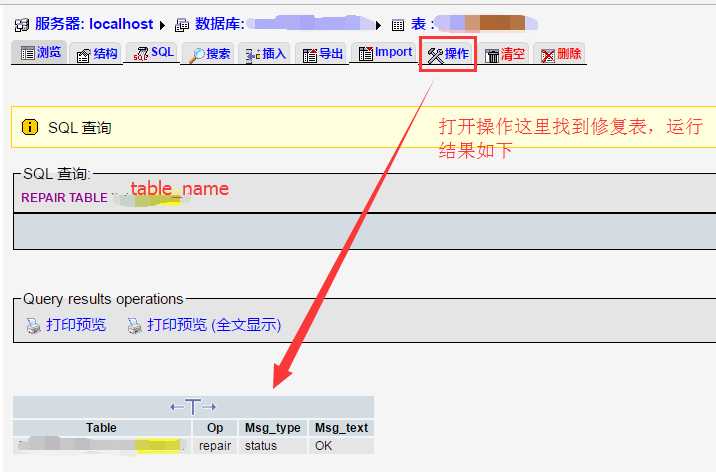Viewport: 716px width, 472px height.
Task: Switch to the 结构 (Structure) tab
Action: coord(97,54)
